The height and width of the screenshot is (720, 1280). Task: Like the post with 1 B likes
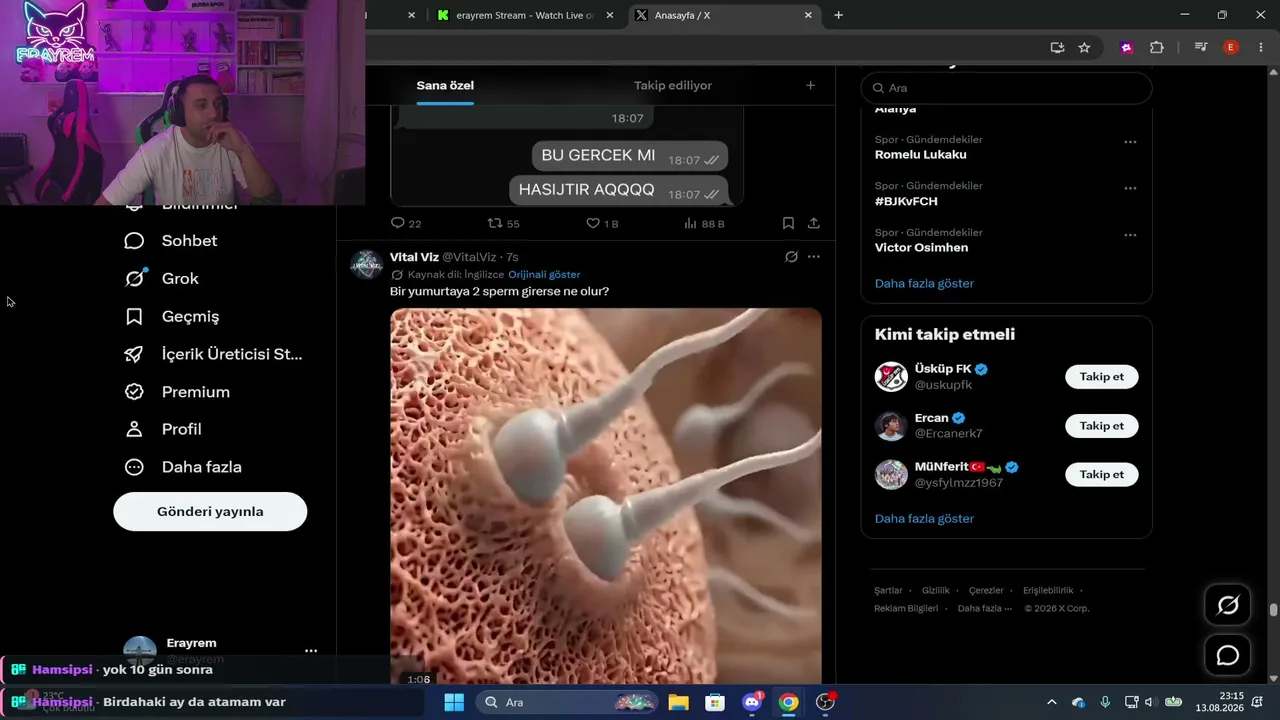coord(602,224)
